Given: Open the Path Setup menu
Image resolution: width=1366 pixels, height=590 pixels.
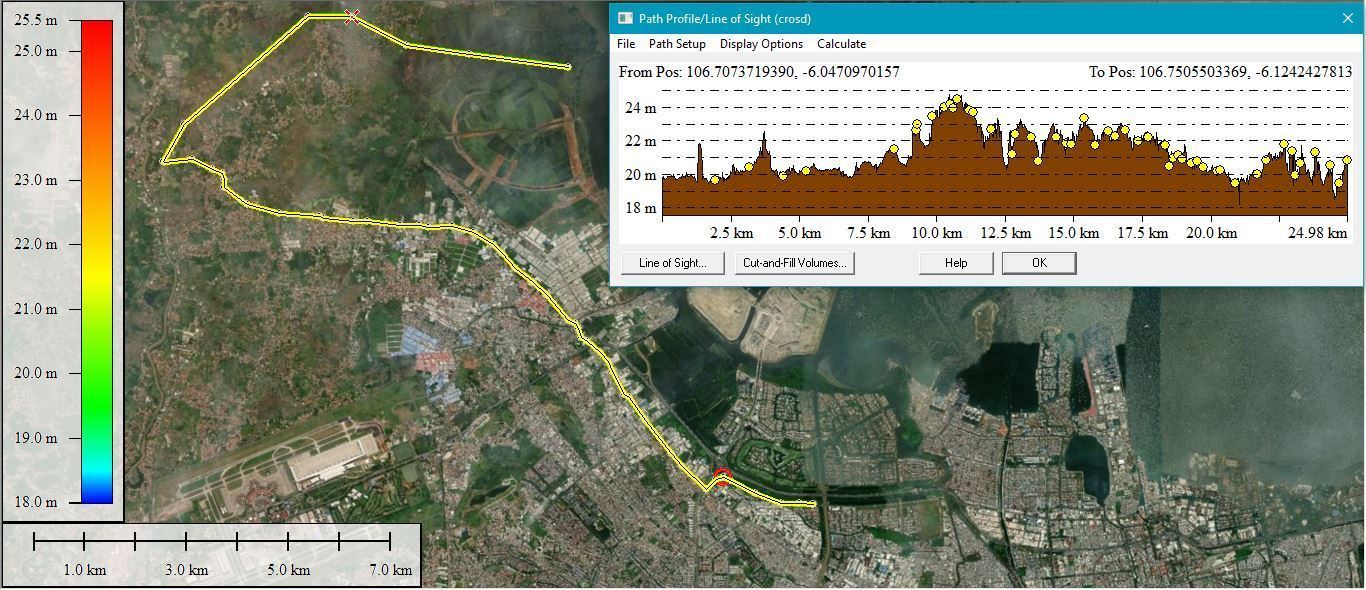Looking at the screenshot, I should (x=677, y=44).
